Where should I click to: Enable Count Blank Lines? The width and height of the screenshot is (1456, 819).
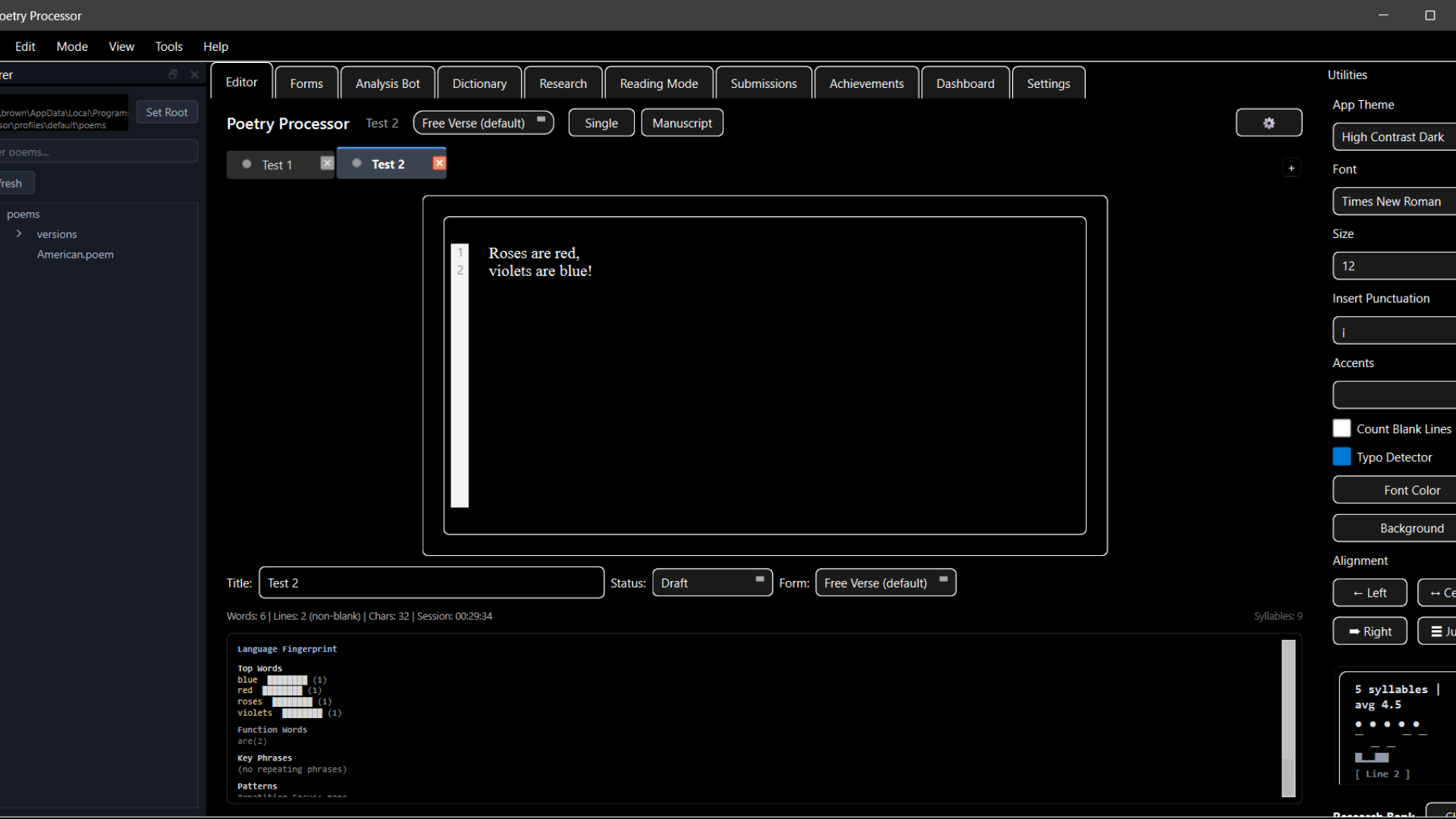click(1341, 428)
